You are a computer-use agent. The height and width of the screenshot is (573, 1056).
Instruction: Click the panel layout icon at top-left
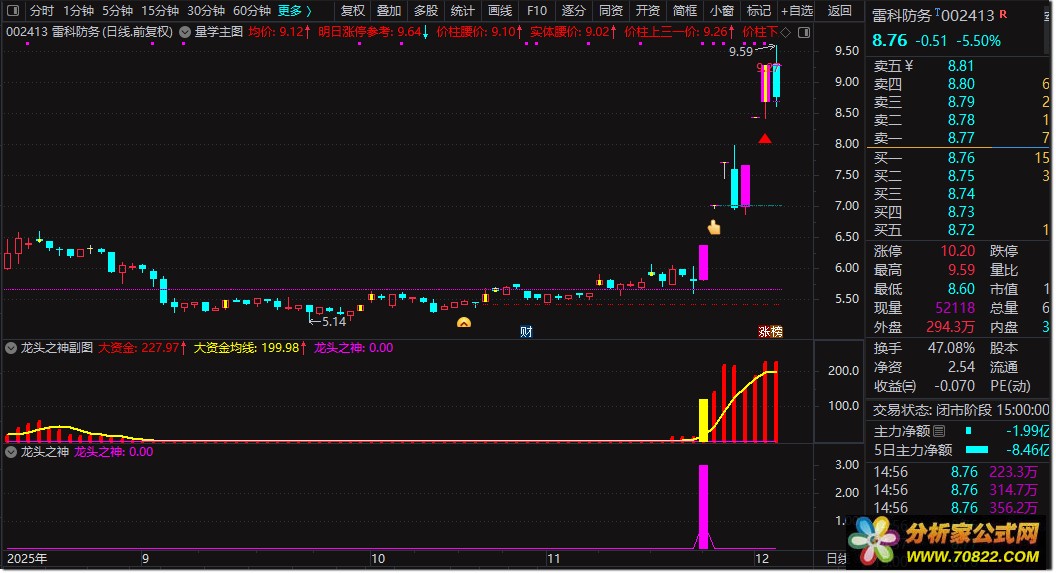tap(13, 10)
